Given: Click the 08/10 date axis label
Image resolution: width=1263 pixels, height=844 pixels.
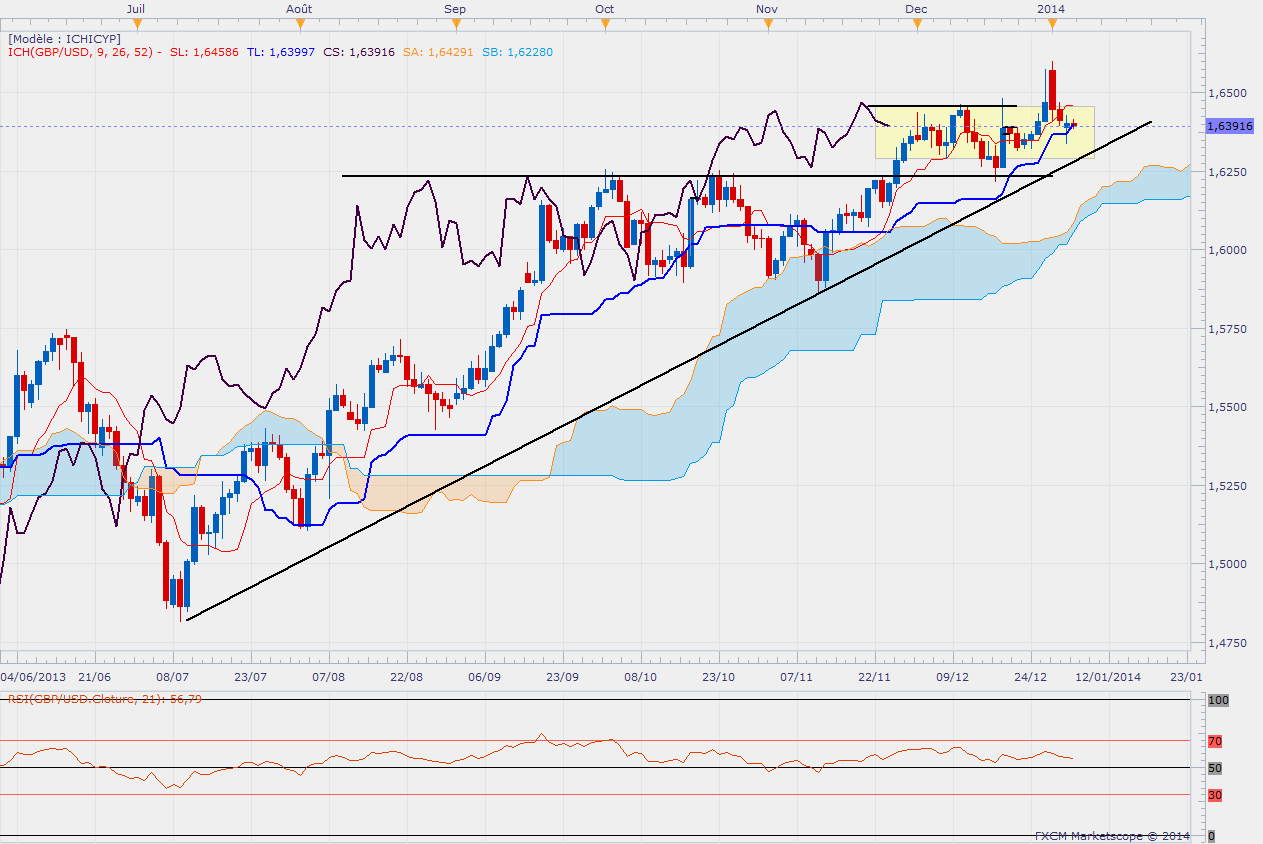Looking at the screenshot, I should [640, 677].
